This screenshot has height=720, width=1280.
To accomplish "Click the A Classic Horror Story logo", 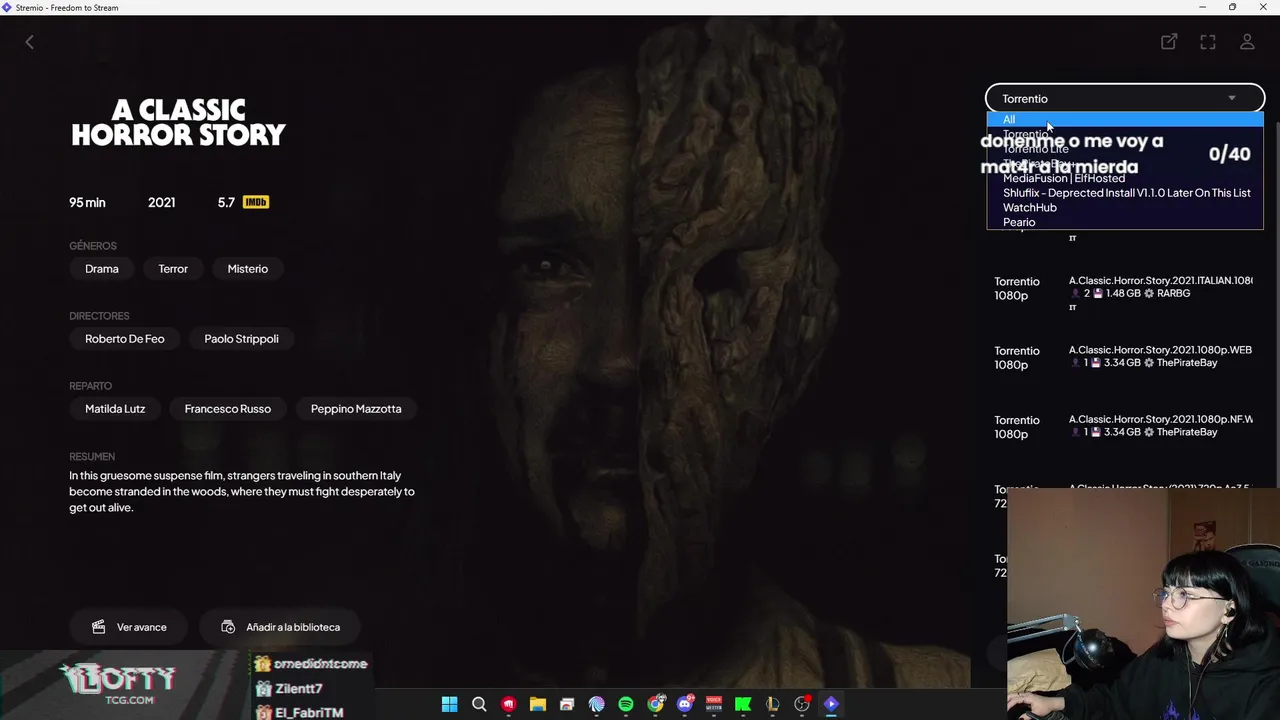I will (x=178, y=122).
